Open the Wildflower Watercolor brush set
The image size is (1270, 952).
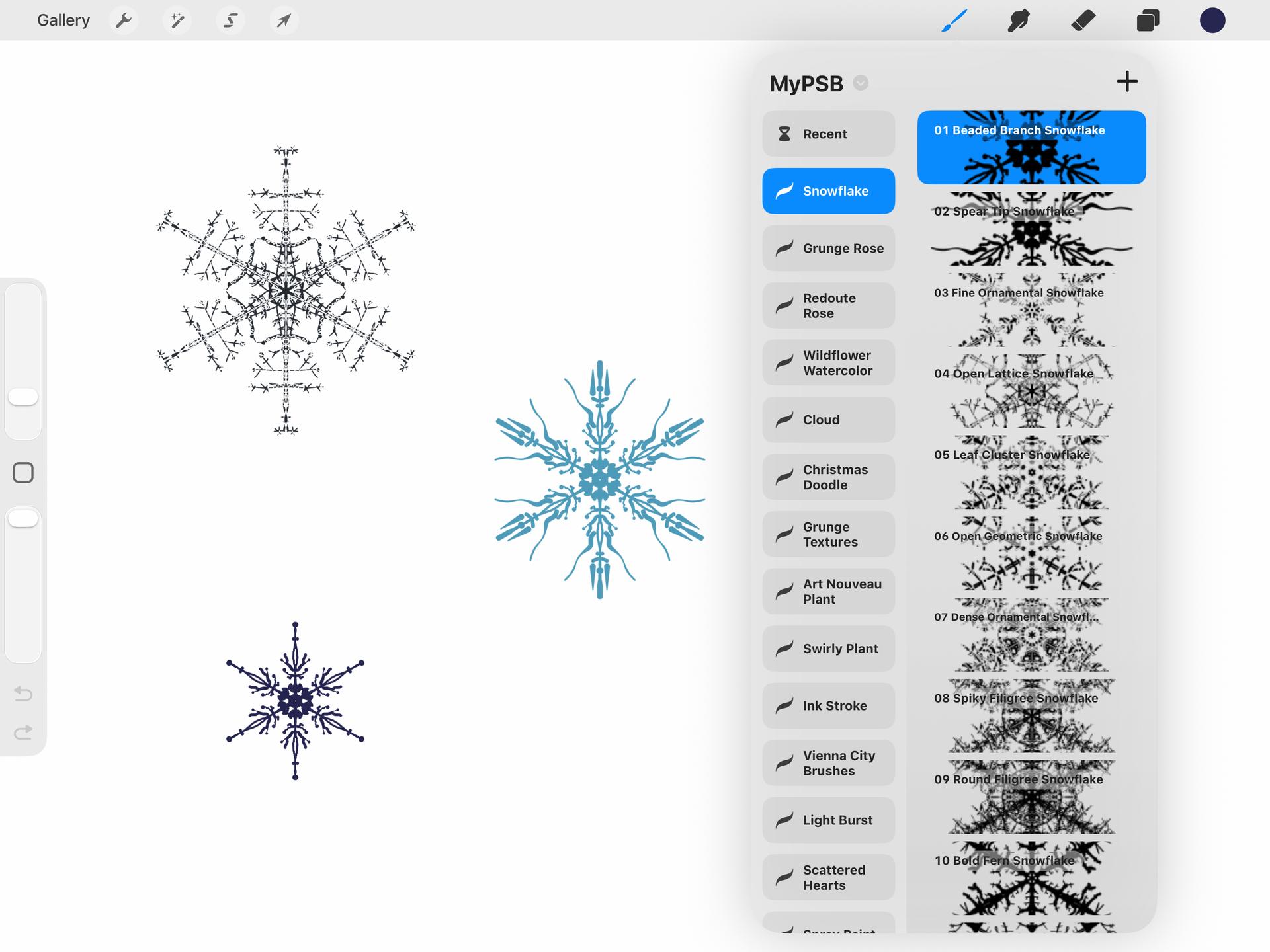click(x=828, y=363)
